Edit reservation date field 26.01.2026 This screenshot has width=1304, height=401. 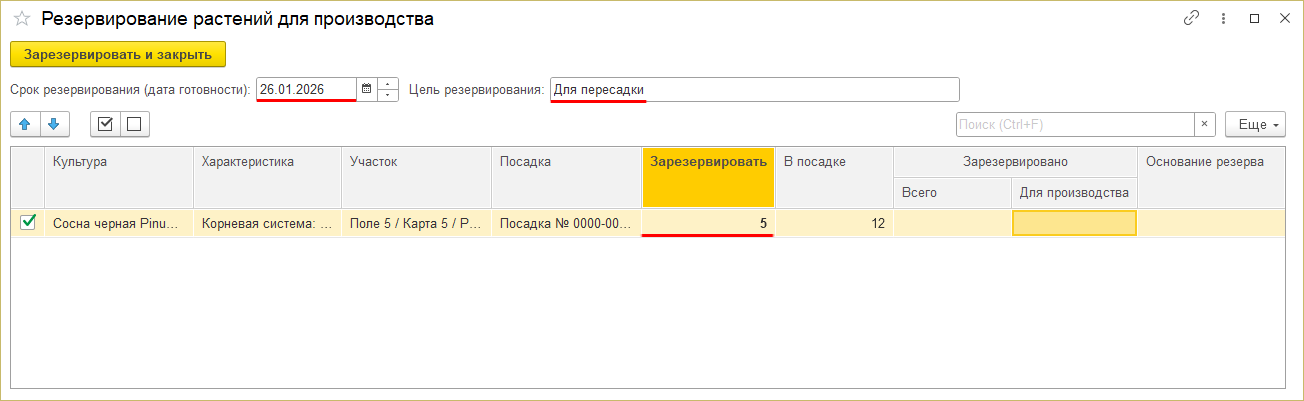tap(306, 89)
